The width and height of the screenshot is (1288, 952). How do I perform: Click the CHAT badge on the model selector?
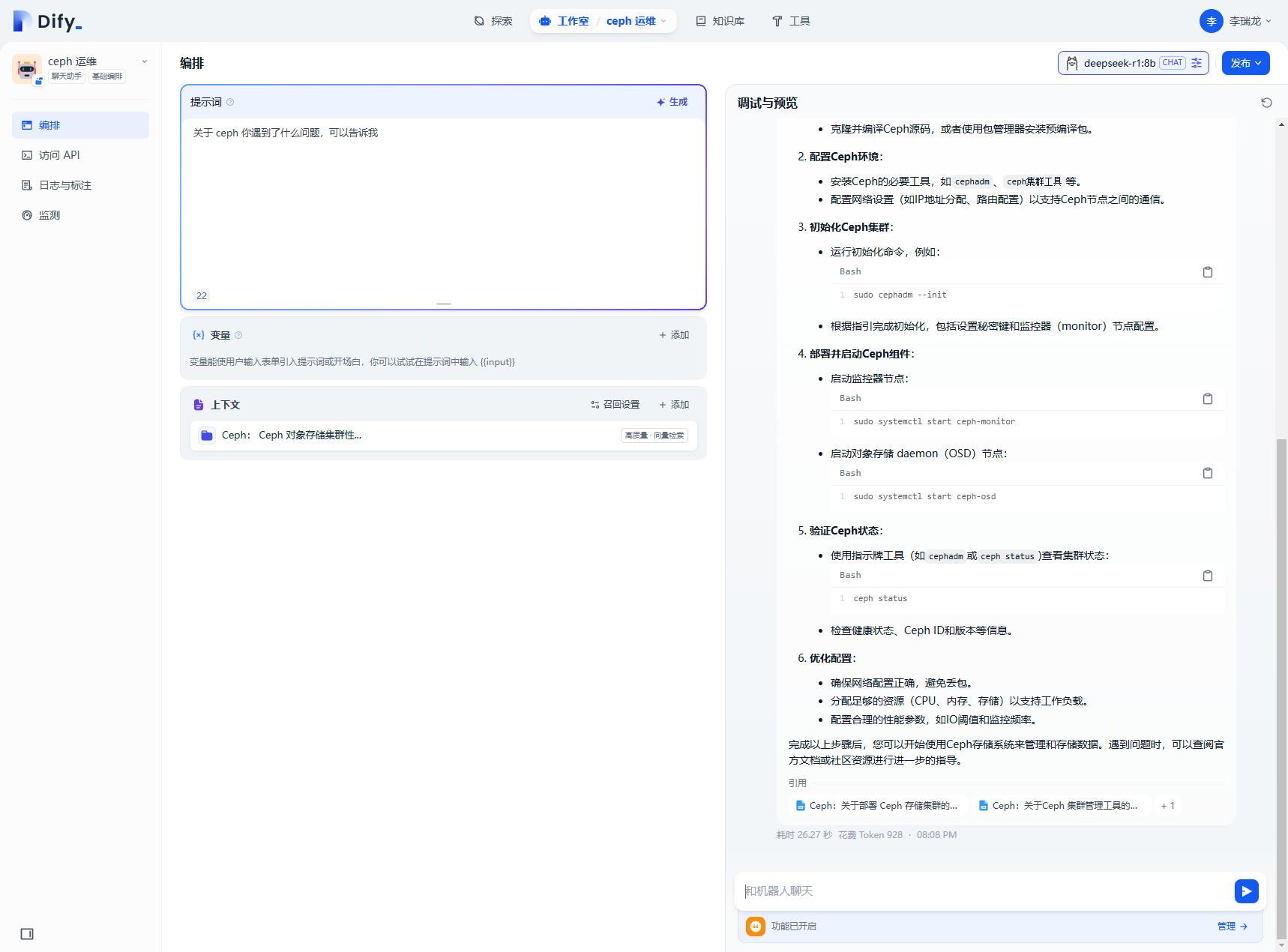(1173, 63)
